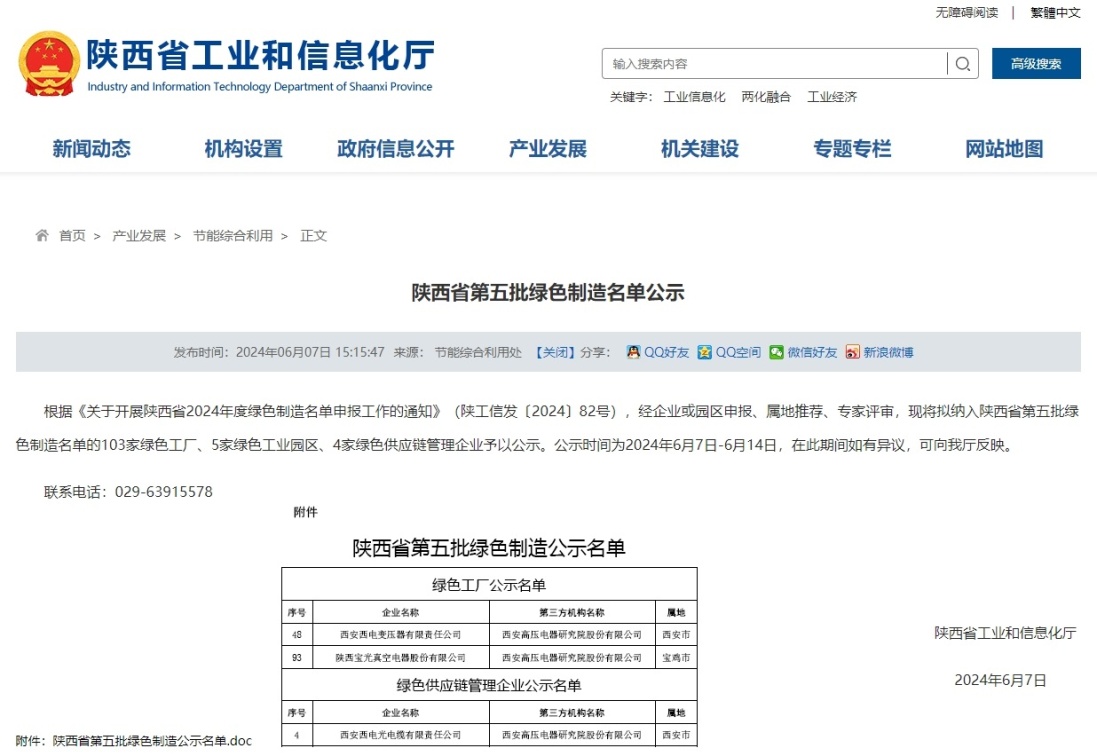The height and width of the screenshot is (756, 1097).
Task: Click the QQ空间 star icon
Action: (705, 352)
